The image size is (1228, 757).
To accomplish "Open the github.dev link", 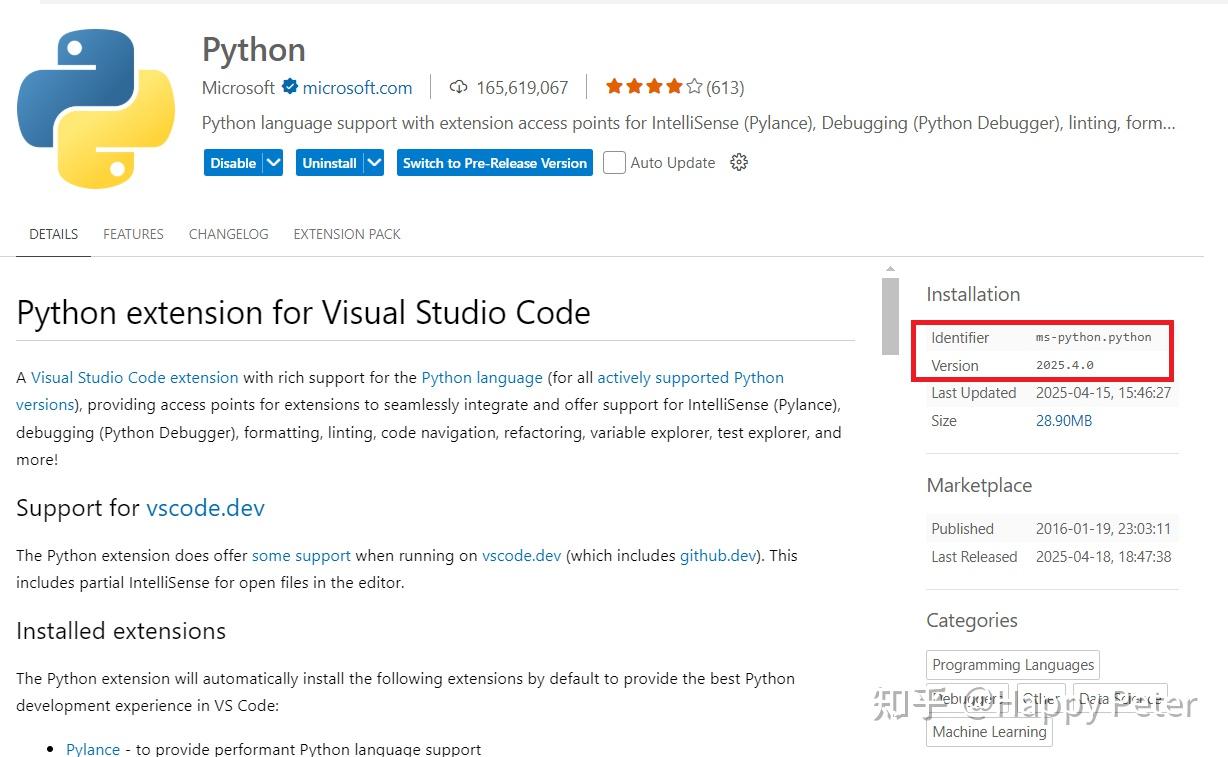I will click(x=718, y=555).
